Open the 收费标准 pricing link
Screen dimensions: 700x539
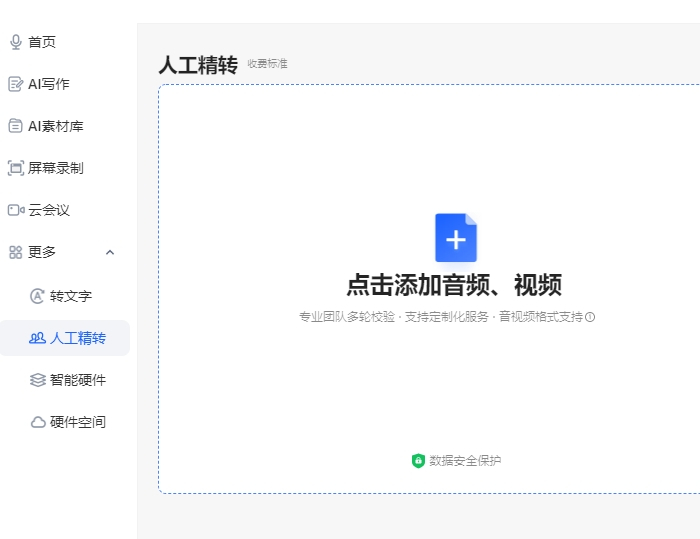(x=267, y=64)
